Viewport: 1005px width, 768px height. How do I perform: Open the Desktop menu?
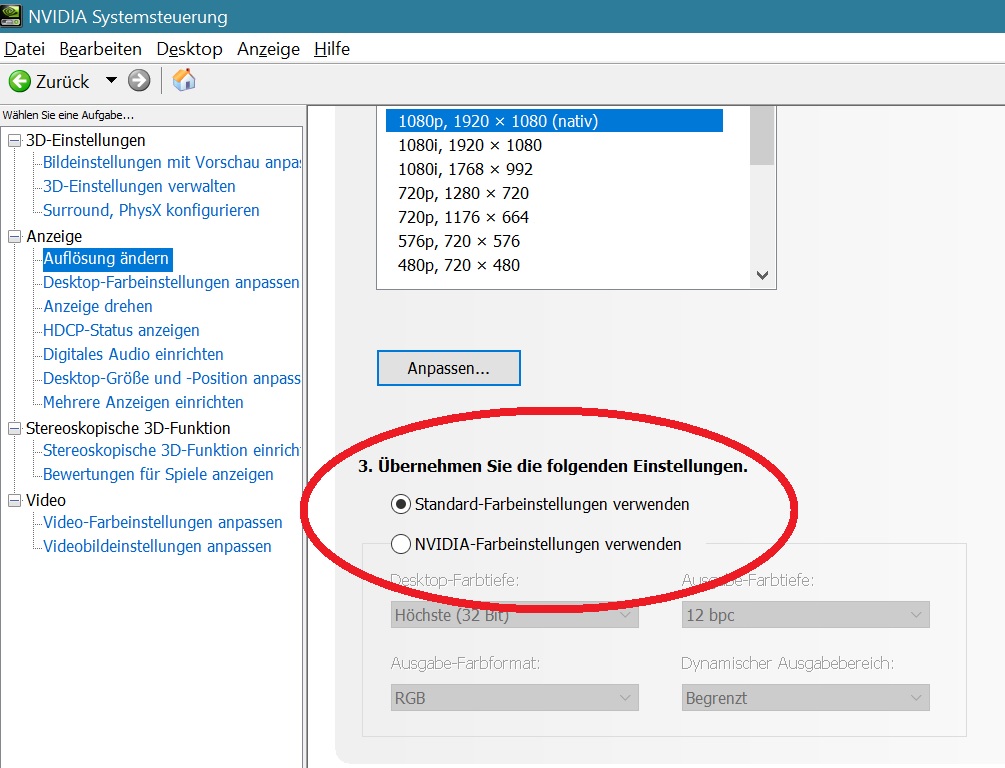click(x=189, y=49)
